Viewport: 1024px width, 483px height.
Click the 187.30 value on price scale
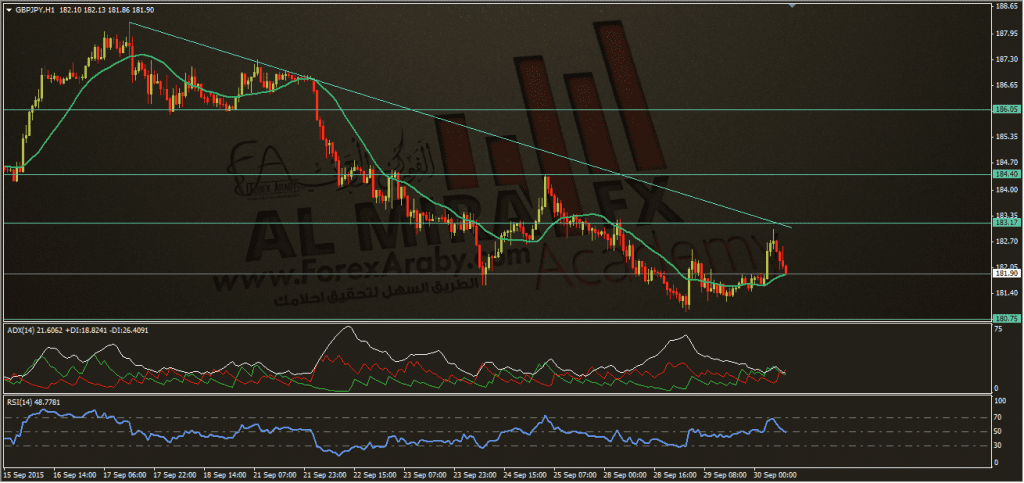1006,59
